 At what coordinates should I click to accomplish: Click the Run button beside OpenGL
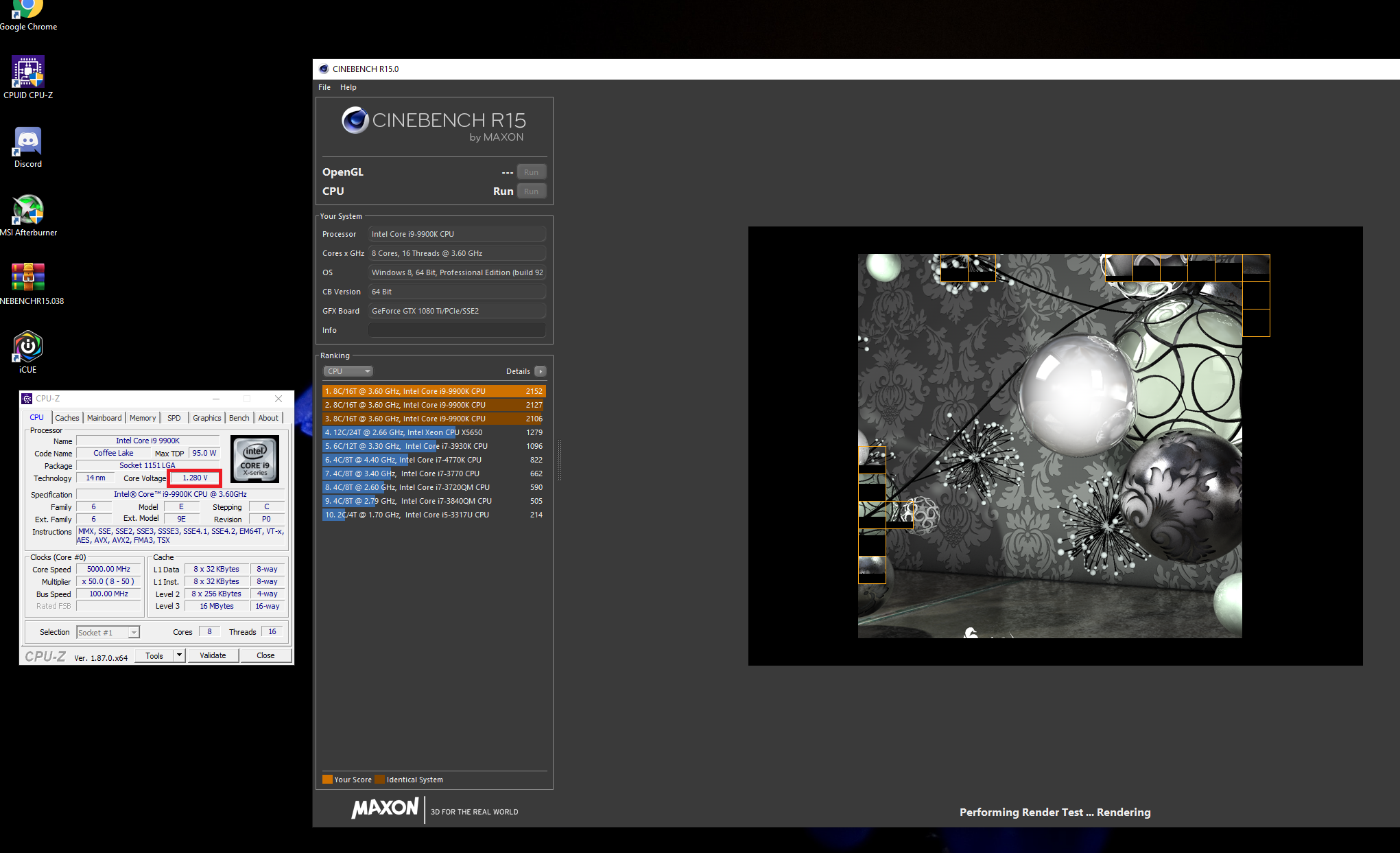tap(532, 172)
